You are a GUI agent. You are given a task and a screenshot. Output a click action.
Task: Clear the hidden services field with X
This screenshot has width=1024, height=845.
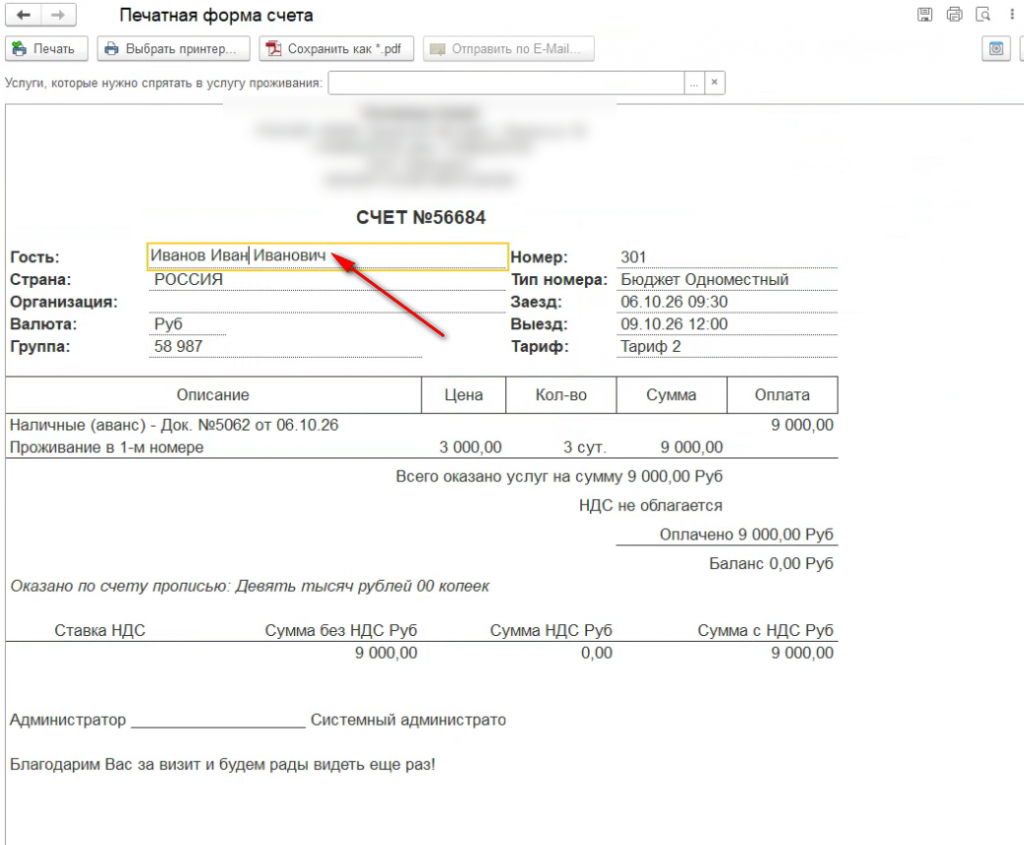point(714,83)
